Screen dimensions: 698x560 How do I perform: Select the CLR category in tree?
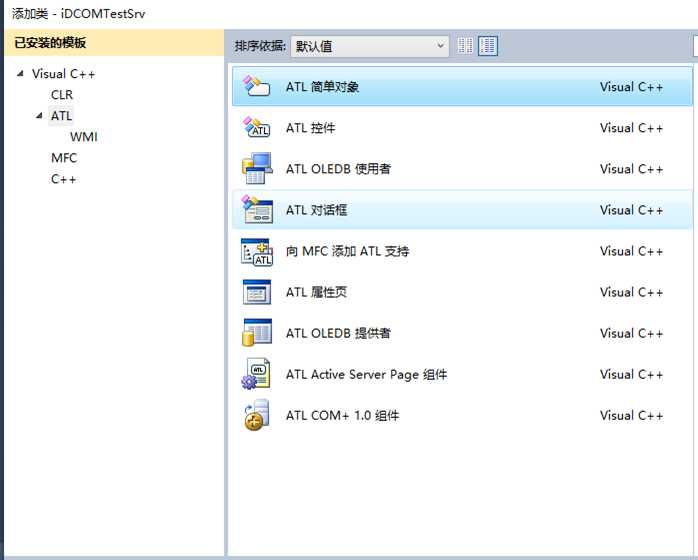tap(62, 95)
